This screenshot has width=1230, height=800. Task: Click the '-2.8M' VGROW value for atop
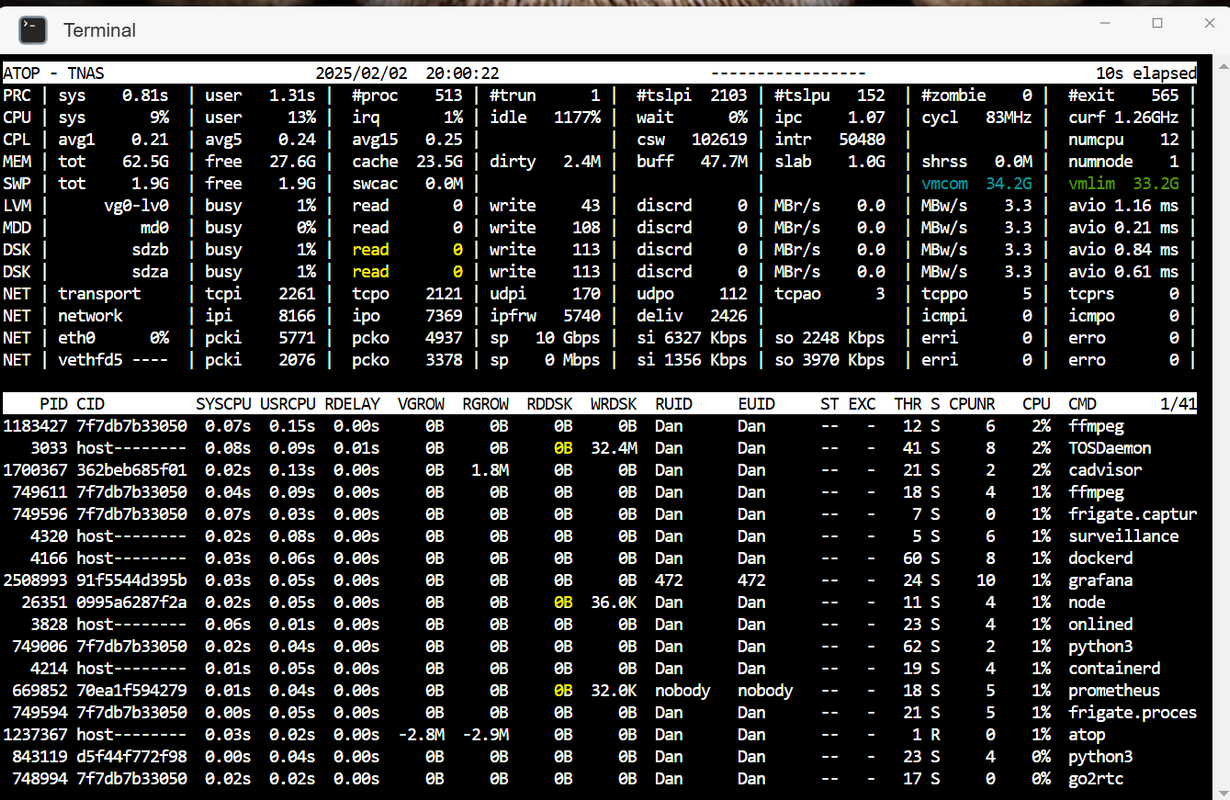click(x=420, y=734)
